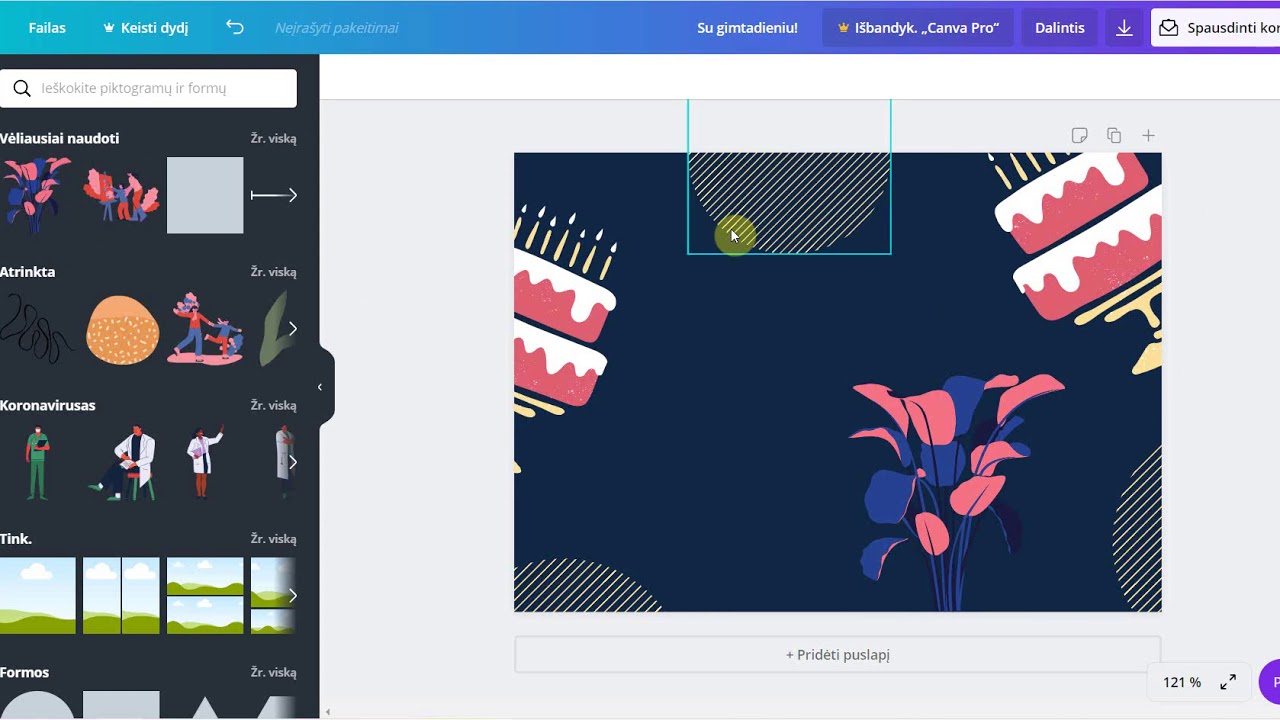
Task: Show all Koronavirusas items
Action: (273, 405)
